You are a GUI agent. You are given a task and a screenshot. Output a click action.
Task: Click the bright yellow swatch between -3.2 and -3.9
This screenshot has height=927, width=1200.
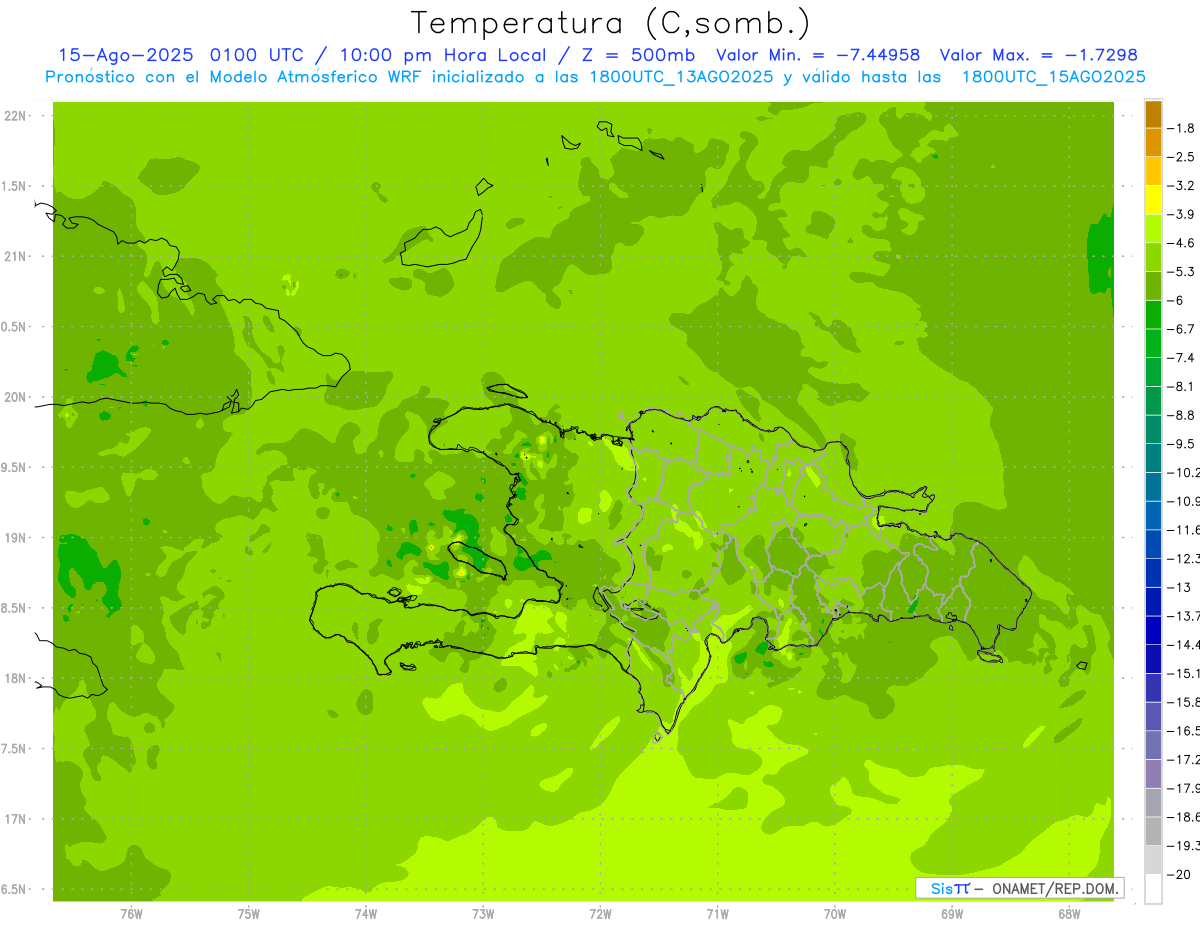1153,200
